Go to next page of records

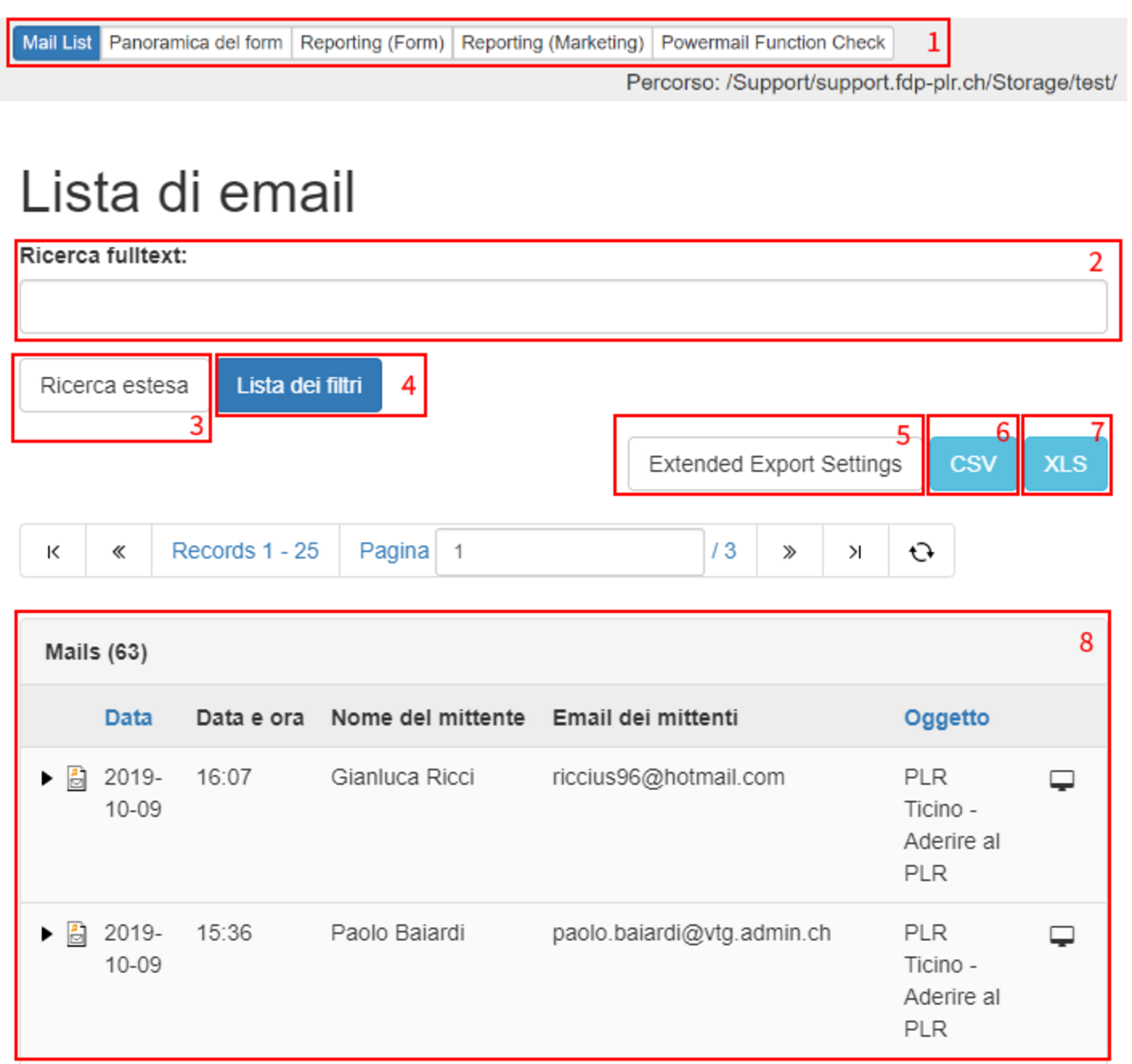coord(790,551)
